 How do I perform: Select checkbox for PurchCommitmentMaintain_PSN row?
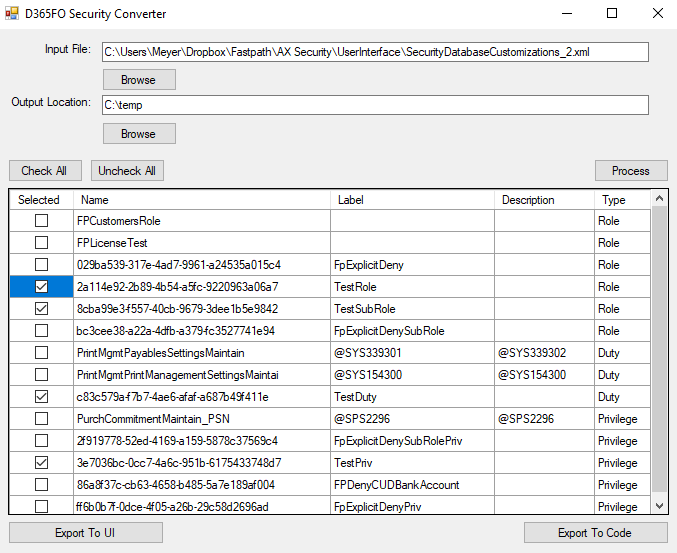click(x=41, y=419)
